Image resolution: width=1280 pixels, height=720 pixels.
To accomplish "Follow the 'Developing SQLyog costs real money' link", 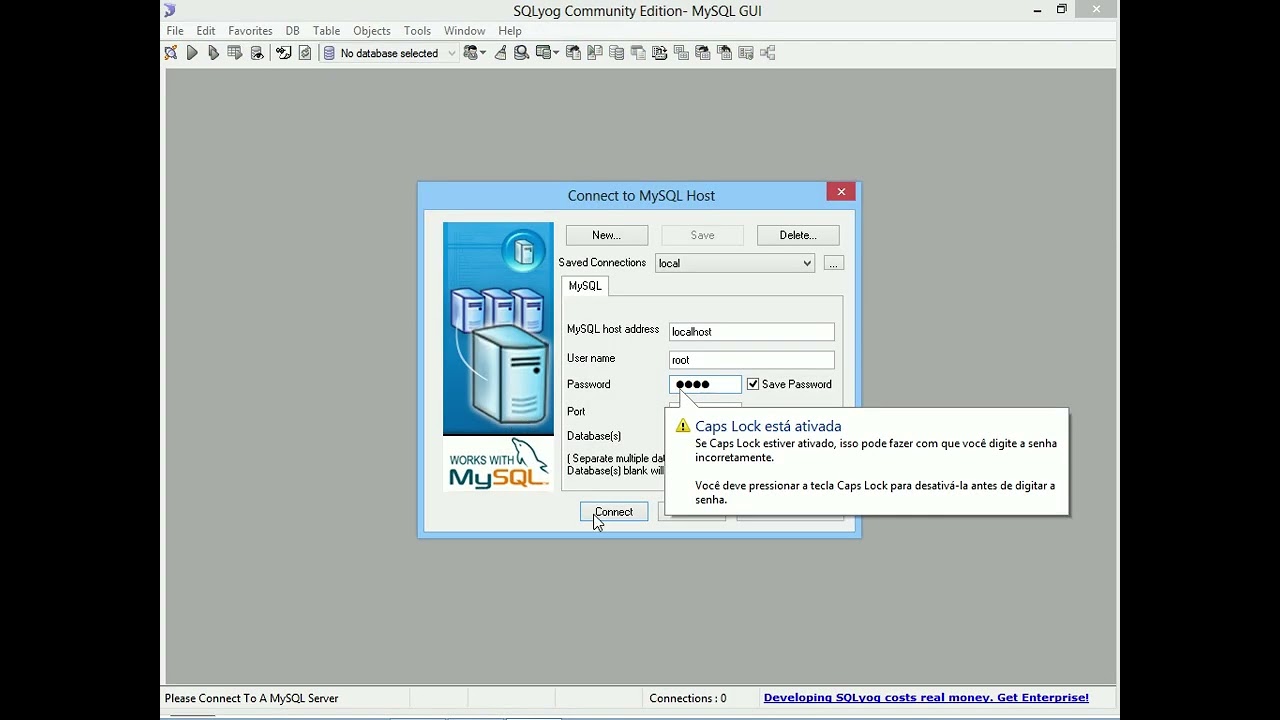I will 926,698.
